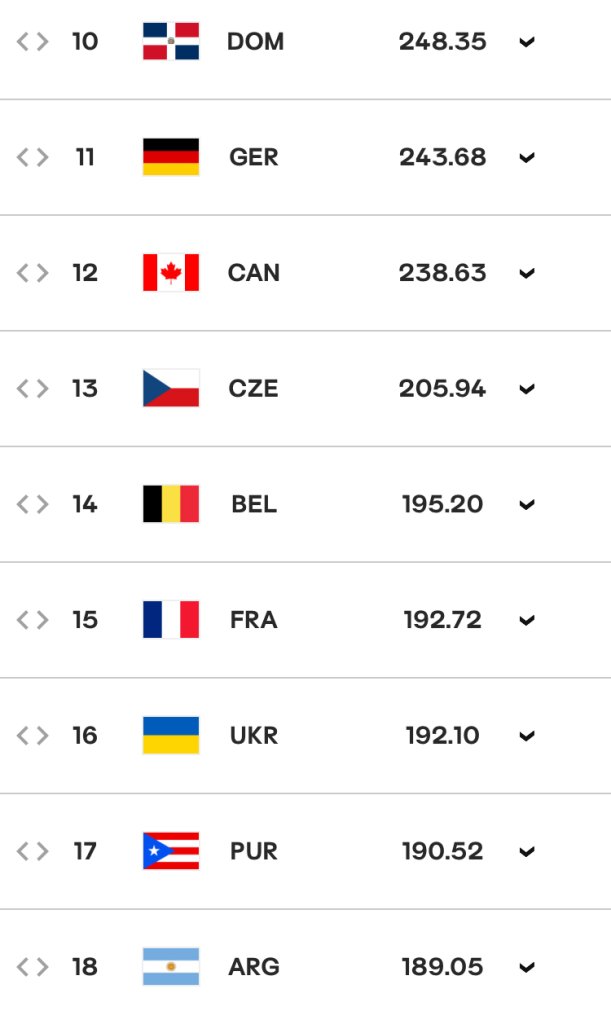Click the Argentina flag icon
611x1024 pixels.
tap(171, 966)
